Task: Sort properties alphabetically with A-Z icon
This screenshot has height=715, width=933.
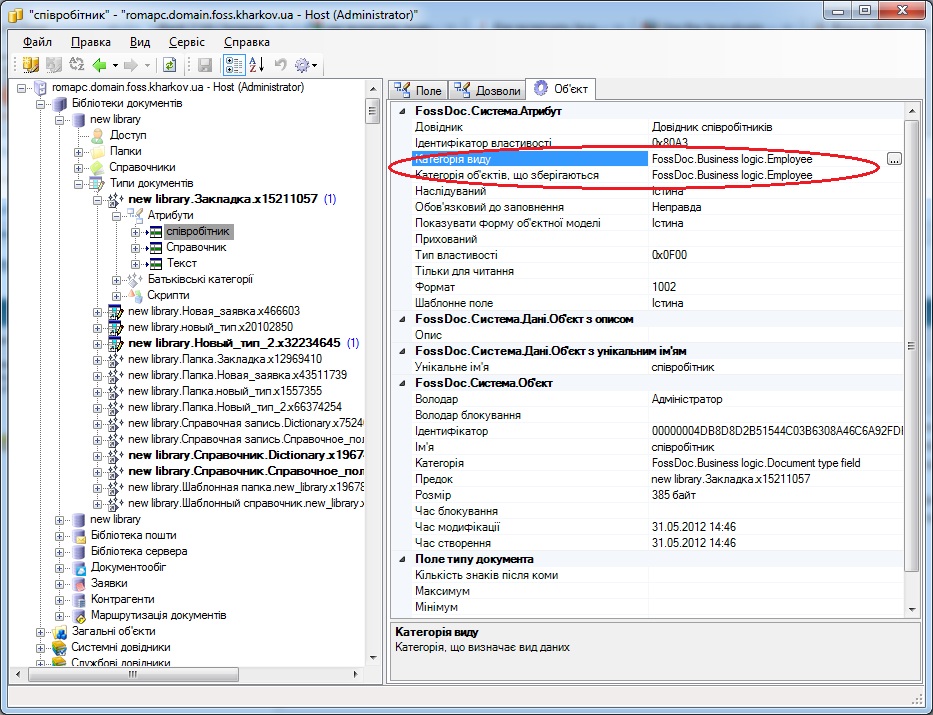Action: (x=256, y=65)
